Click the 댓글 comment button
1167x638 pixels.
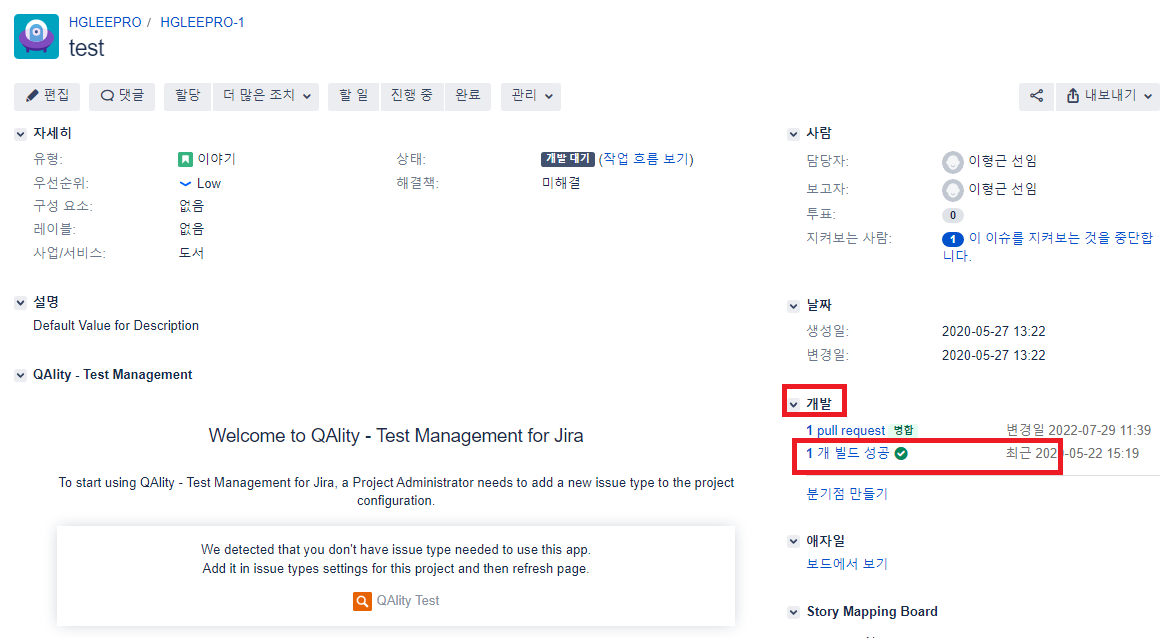coord(122,96)
